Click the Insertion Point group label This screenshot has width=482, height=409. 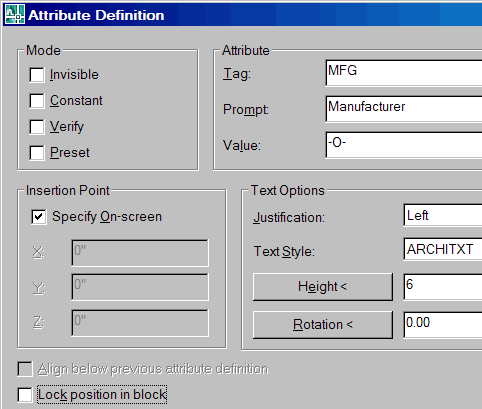click(68, 191)
